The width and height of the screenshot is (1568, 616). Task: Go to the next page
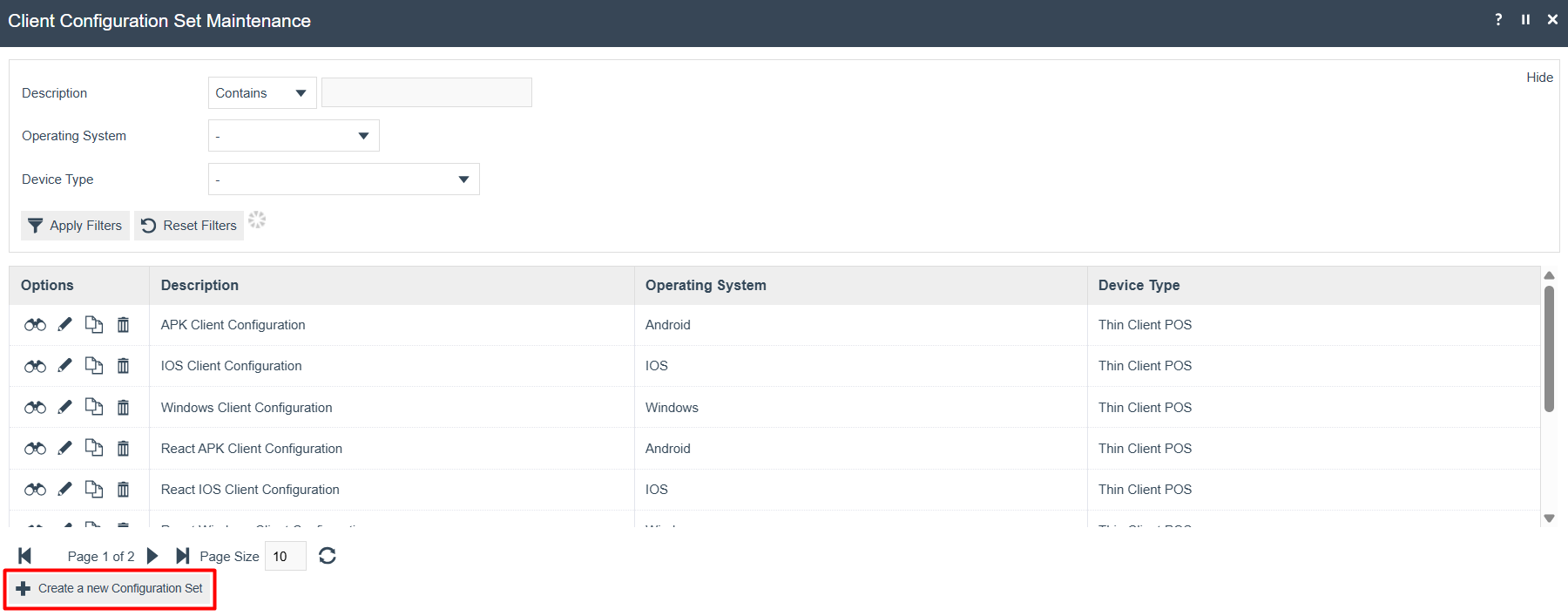[x=152, y=556]
